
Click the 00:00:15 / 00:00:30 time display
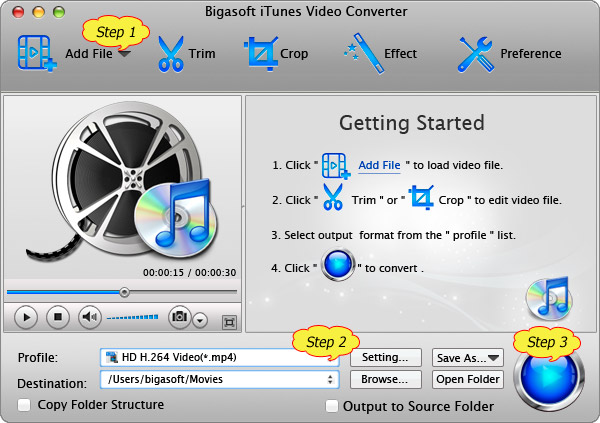click(189, 273)
